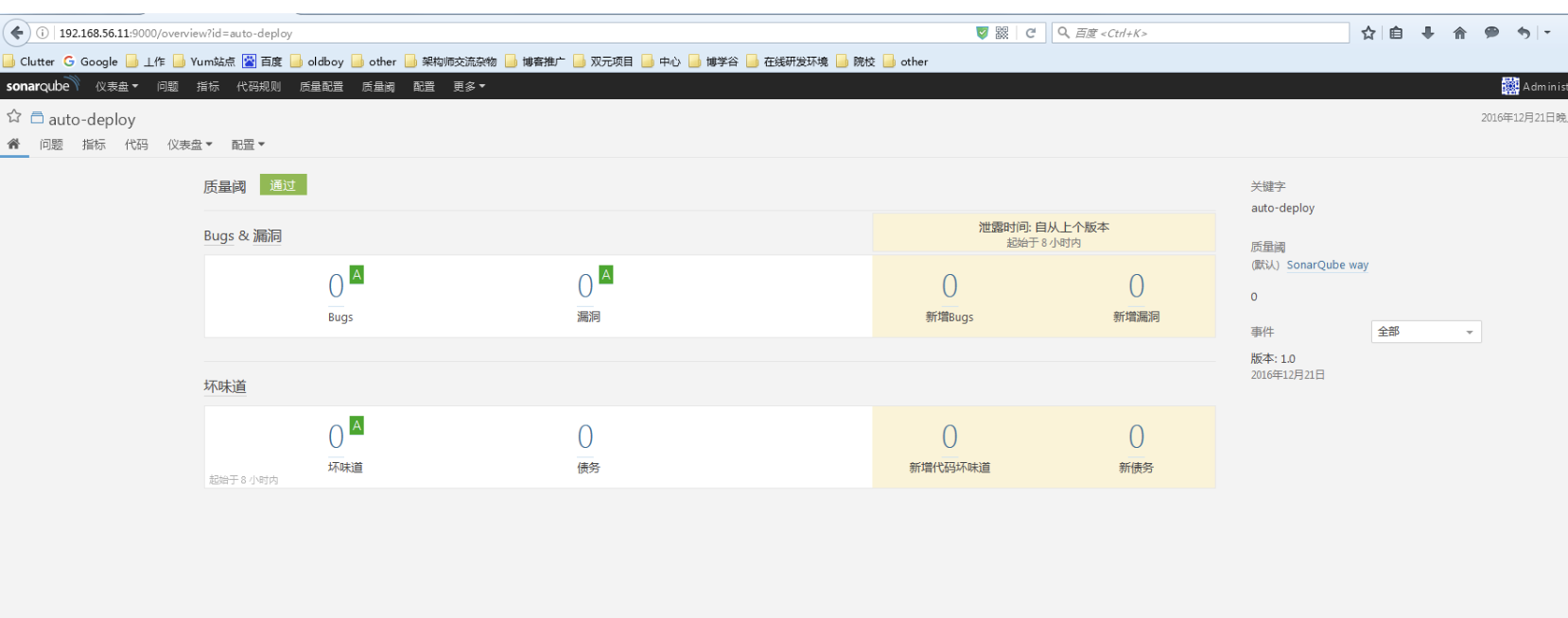The width and height of the screenshot is (1568, 618).
Task: Open the 双元项目 bookmark folder
Action: tap(603, 61)
